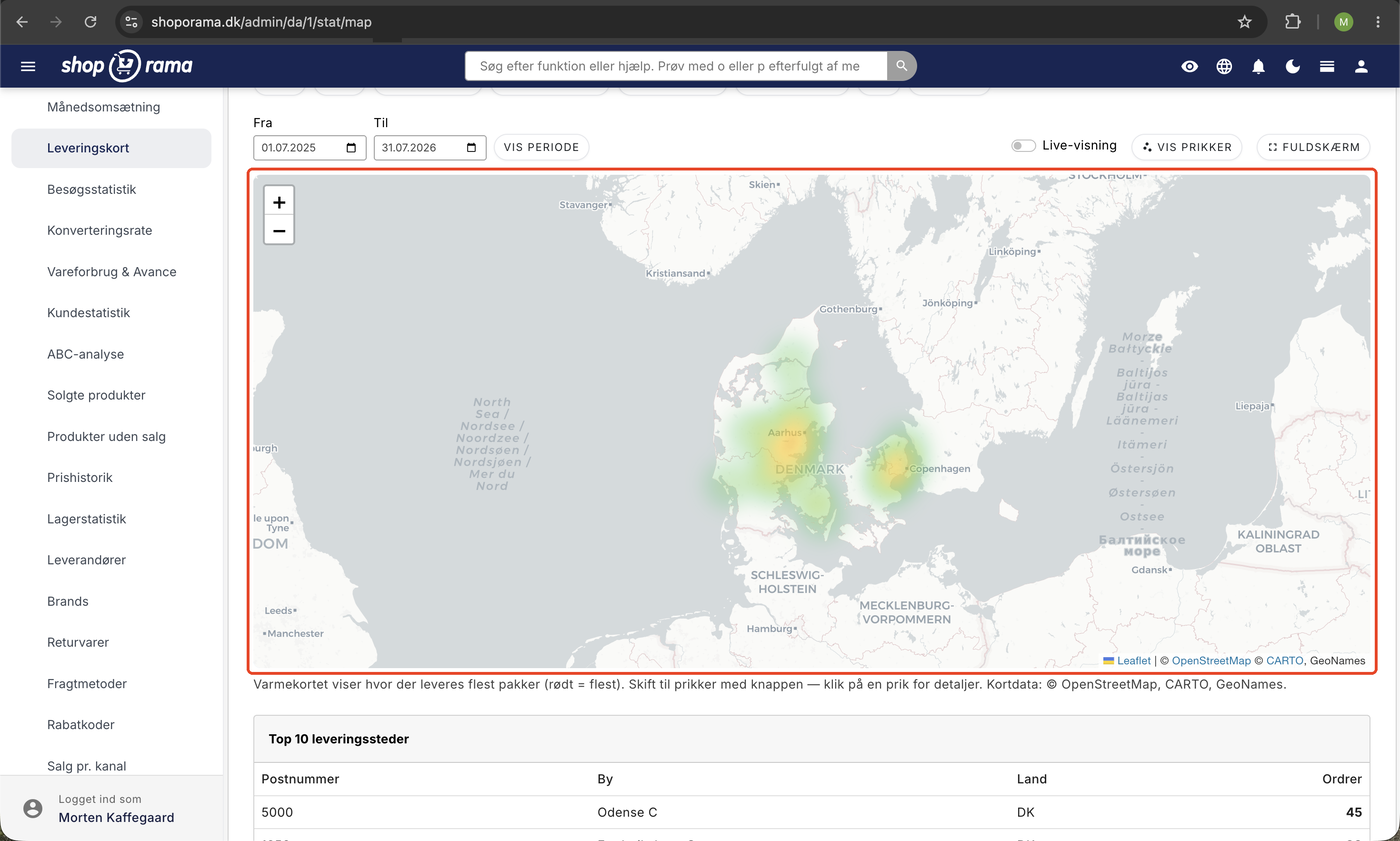Click the VIS PRIKKER button
1400x841 pixels.
pos(1187,147)
